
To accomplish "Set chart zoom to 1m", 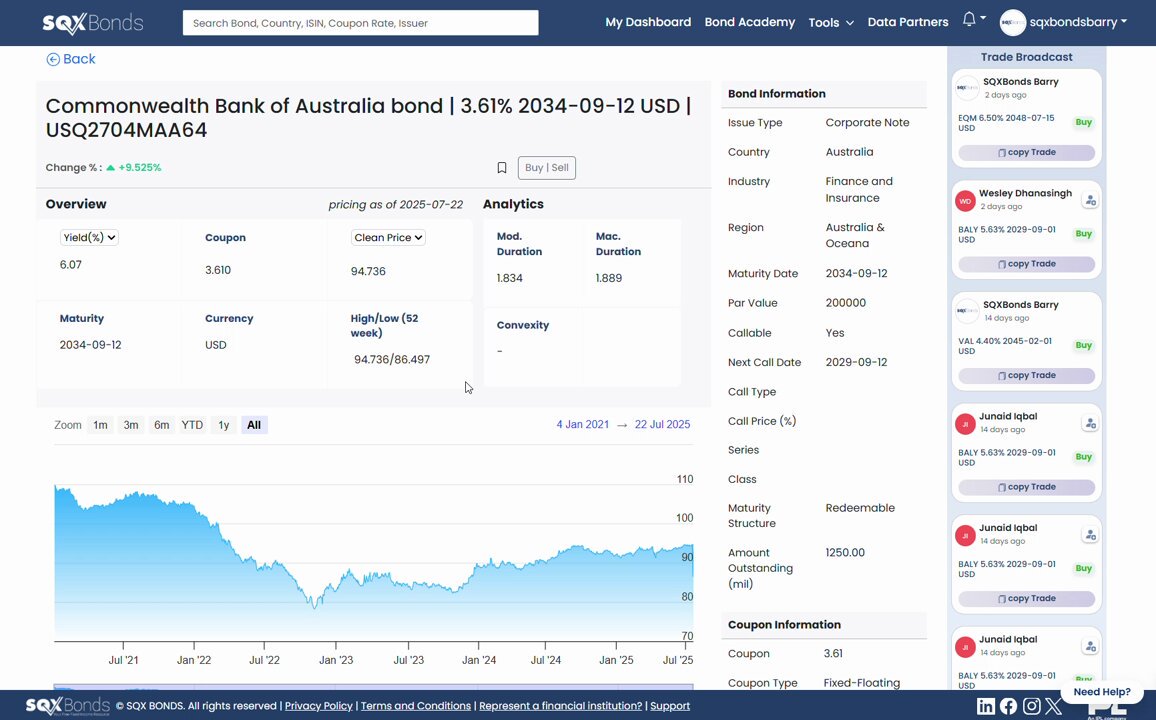I will coord(100,425).
